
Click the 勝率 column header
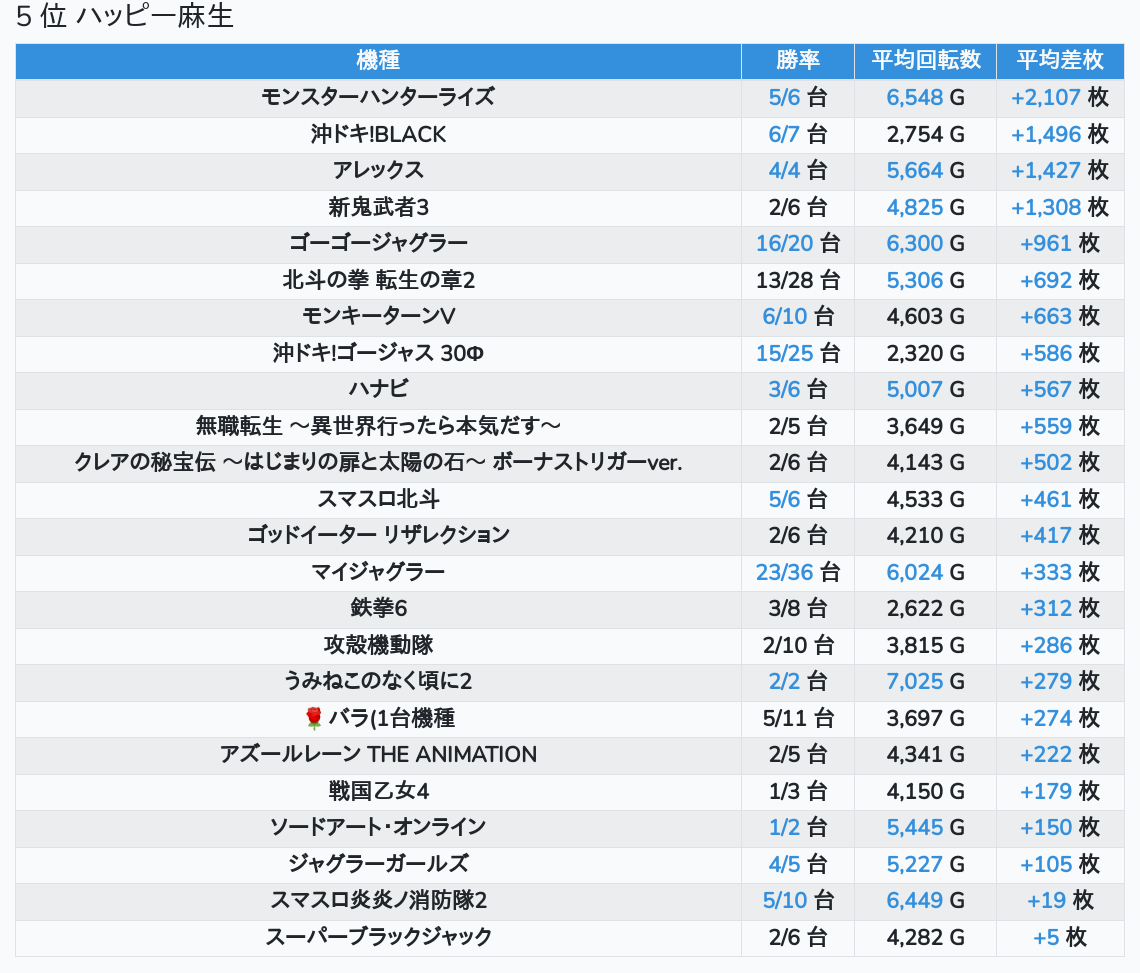click(x=797, y=60)
